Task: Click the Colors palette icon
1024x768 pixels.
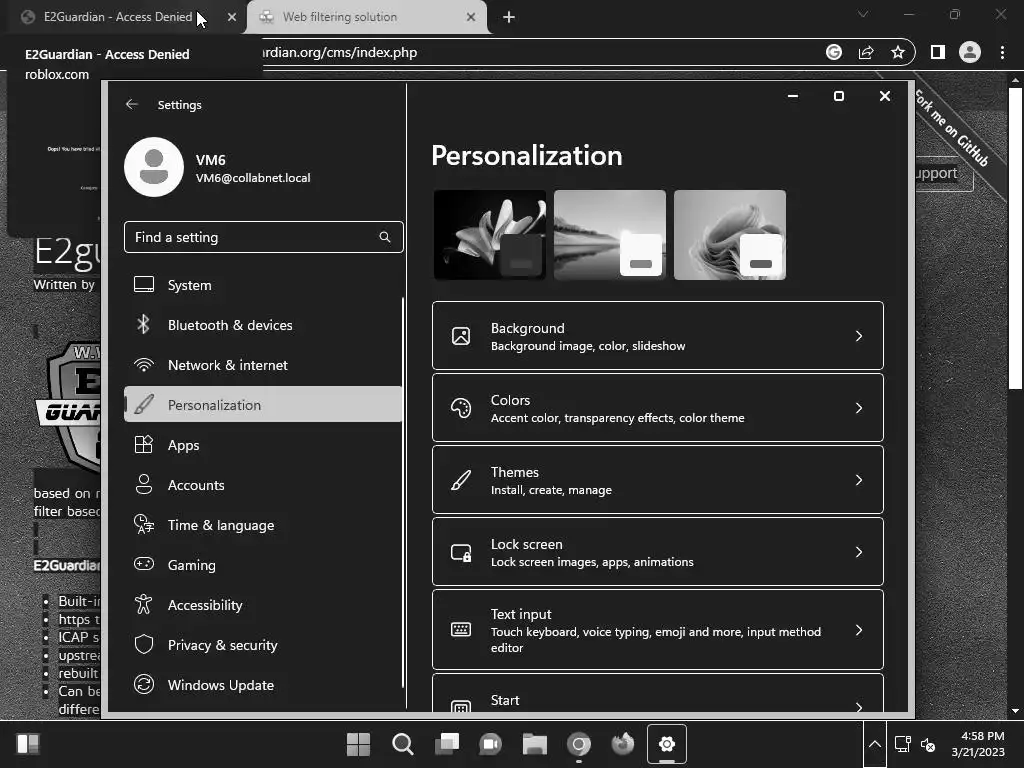Action: click(x=461, y=408)
